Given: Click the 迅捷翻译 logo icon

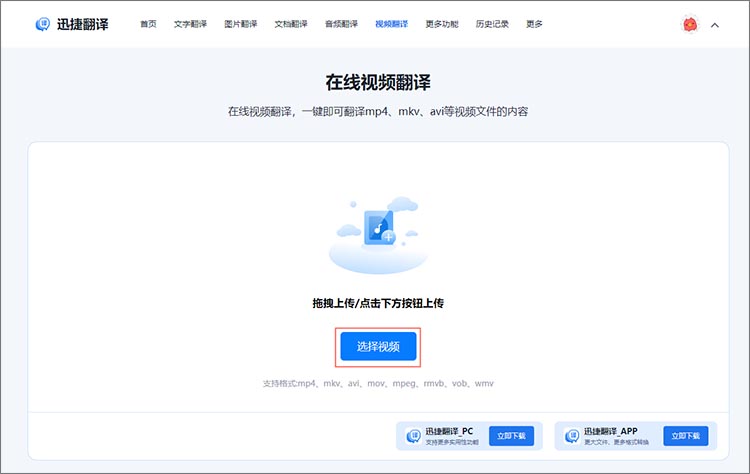Looking at the screenshot, I should click(x=43, y=24).
